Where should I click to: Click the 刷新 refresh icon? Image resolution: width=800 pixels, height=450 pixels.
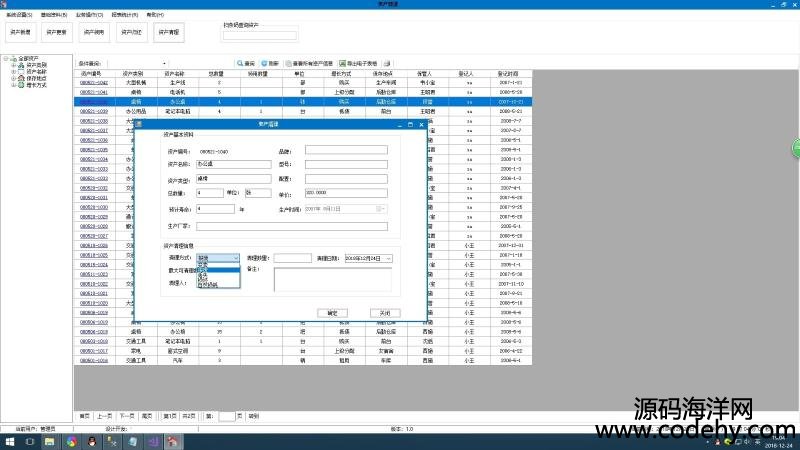click(264, 63)
